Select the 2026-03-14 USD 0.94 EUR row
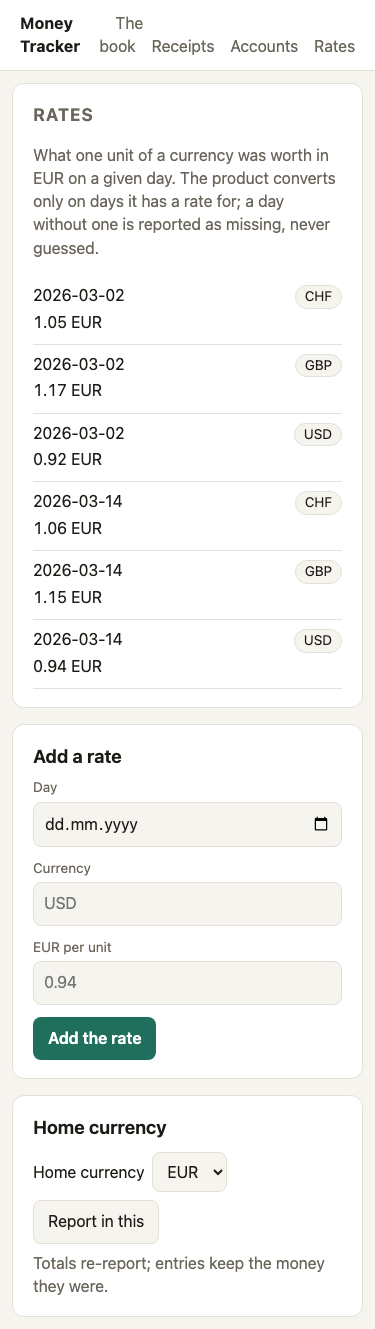375x1329 pixels. pyautogui.click(x=188, y=654)
